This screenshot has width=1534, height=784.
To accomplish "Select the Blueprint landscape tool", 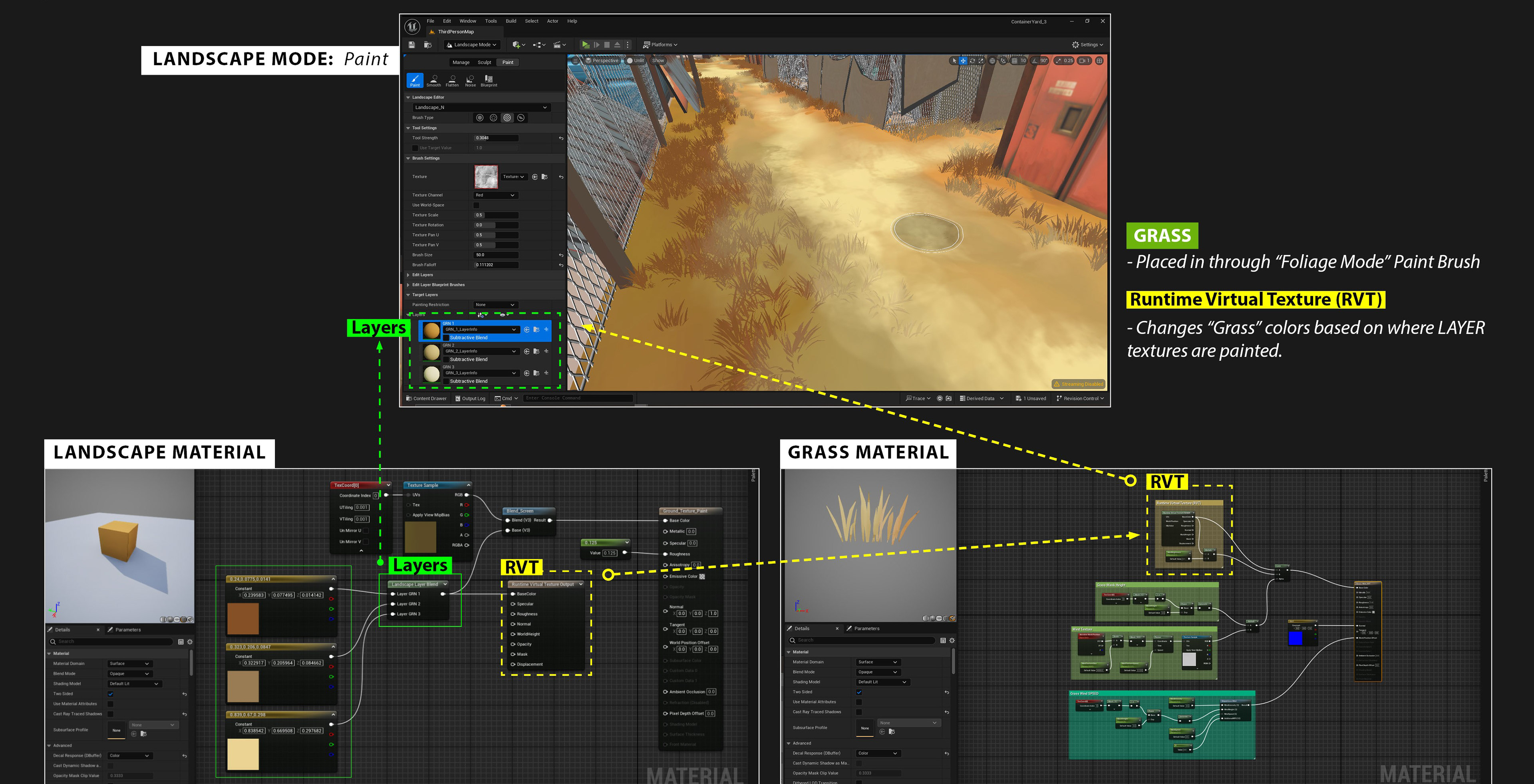I will (x=489, y=80).
